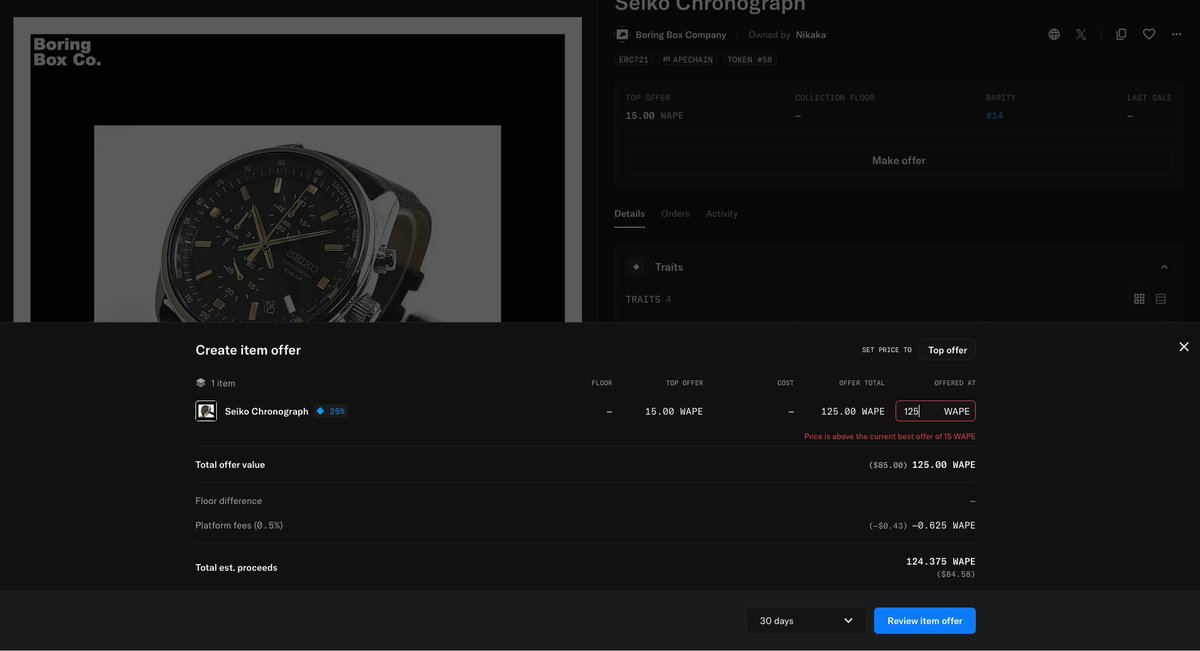Screen dimensions: 1200x651
Task: Click the TRAITS 4 count label
Action: [648, 299]
